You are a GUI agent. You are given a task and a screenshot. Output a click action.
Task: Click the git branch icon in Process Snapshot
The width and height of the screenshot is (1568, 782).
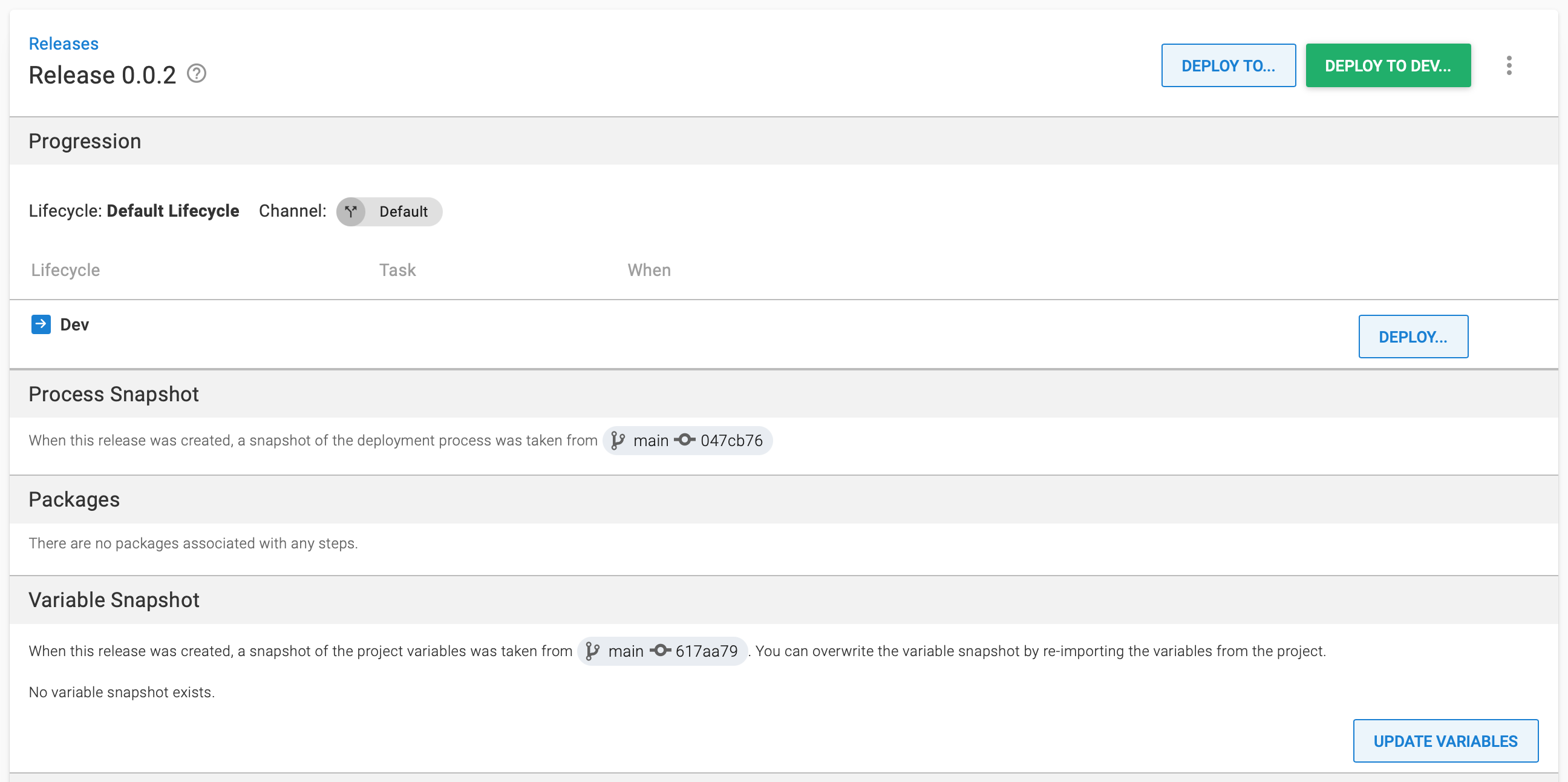click(617, 441)
